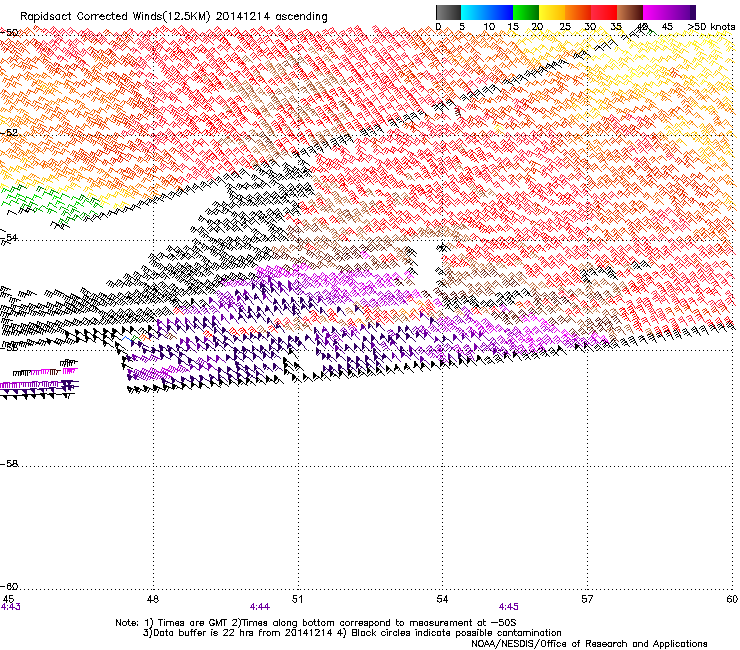Click the legend label '10'
Screen dimensions: 740x650
click(x=489, y=27)
